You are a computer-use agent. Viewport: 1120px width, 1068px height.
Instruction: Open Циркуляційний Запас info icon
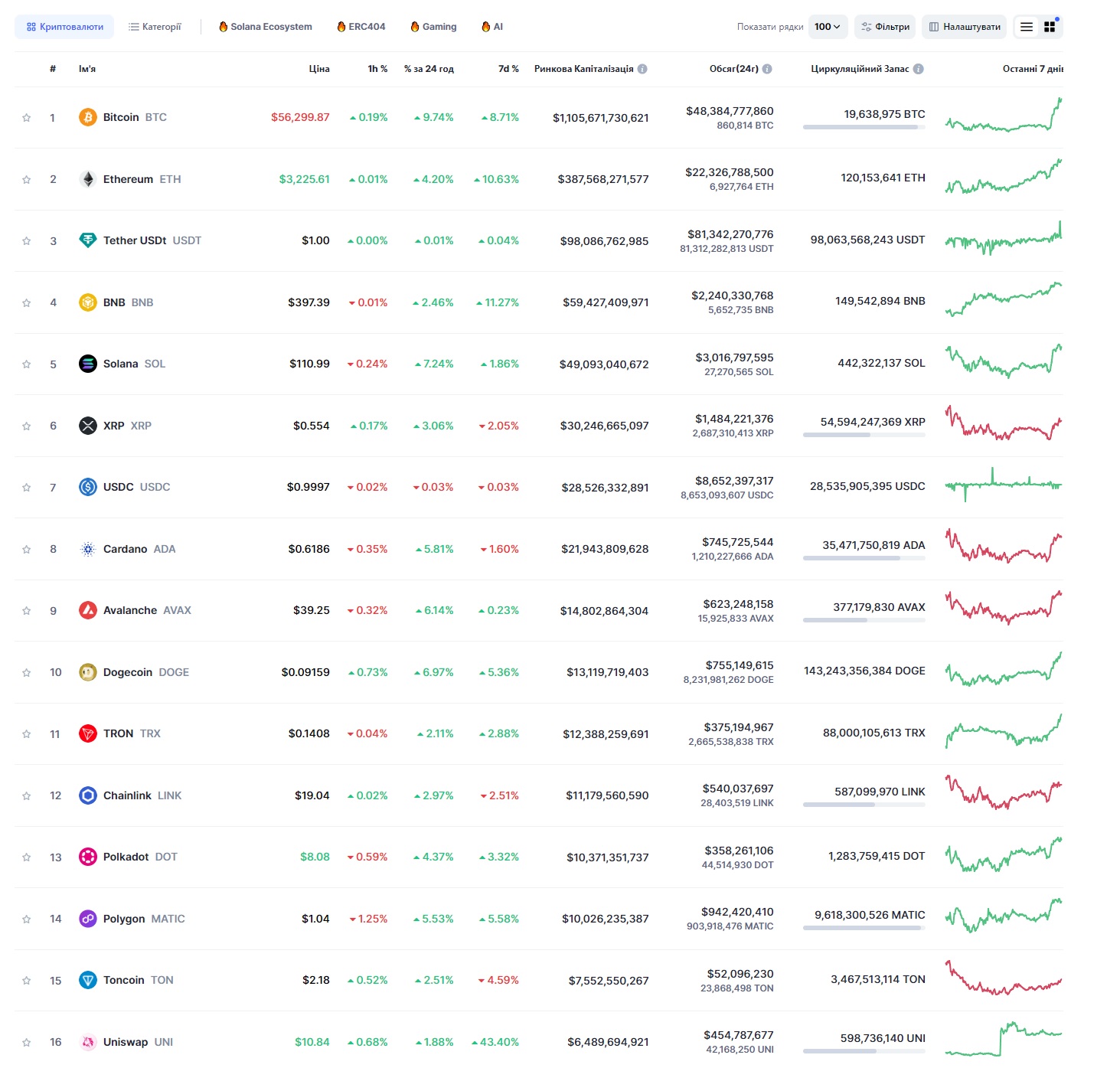click(x=919, y=69)
